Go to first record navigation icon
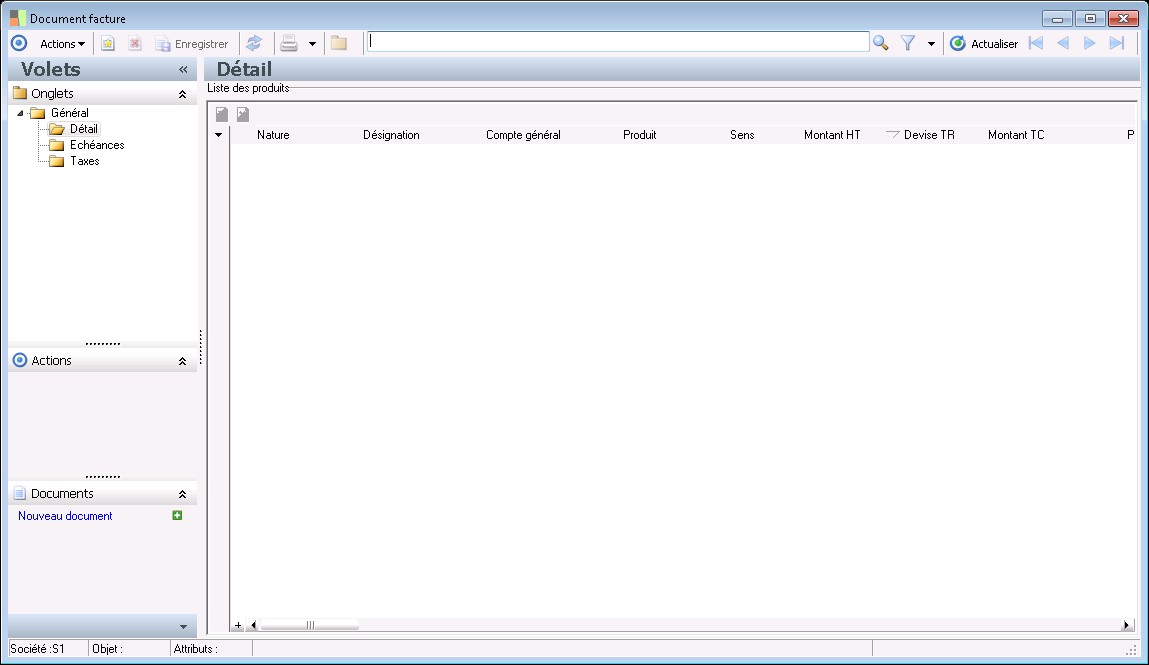This screenshot has height=665, width=1149. 1036,43
